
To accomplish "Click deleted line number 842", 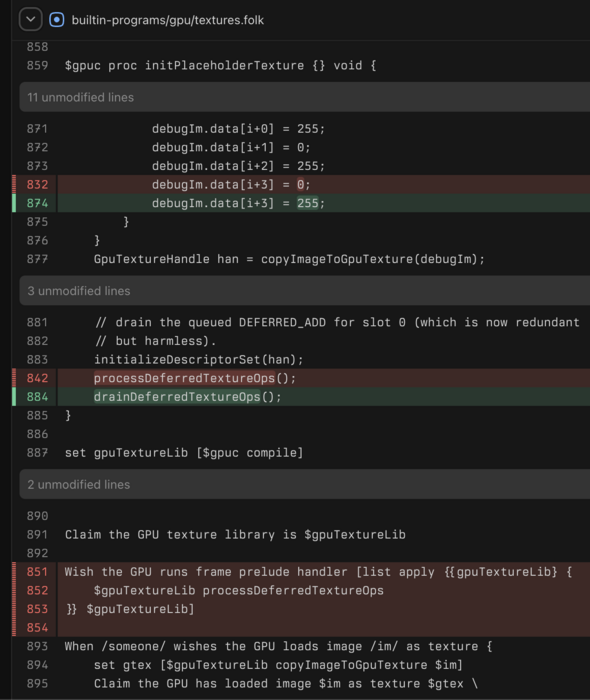I will 37,378.
